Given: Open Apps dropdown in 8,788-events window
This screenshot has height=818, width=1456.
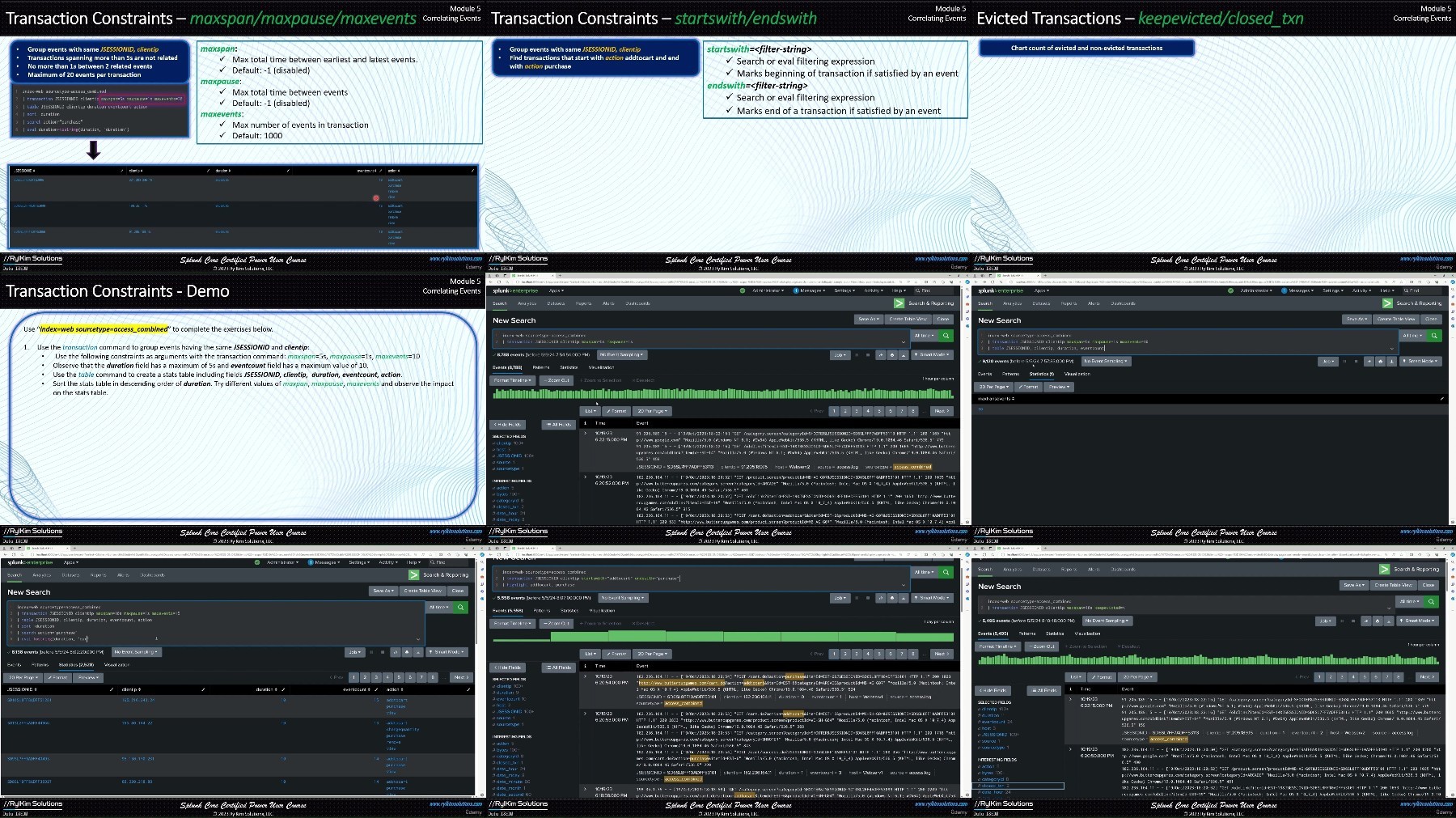Looking at the screenshot, I should pos(556,290).
